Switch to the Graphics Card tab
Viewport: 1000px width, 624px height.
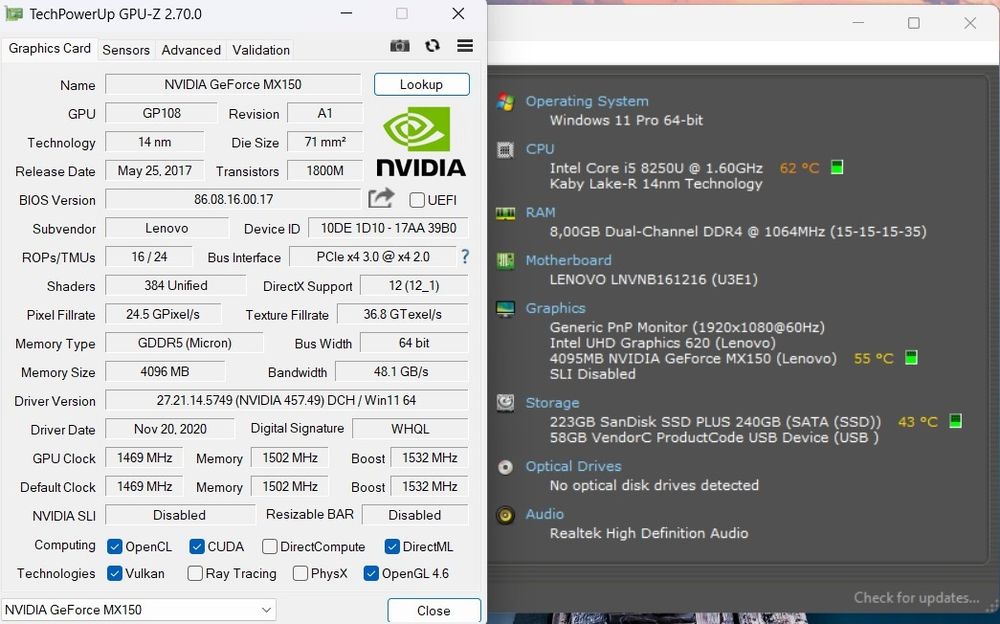[x=50, y=48]
